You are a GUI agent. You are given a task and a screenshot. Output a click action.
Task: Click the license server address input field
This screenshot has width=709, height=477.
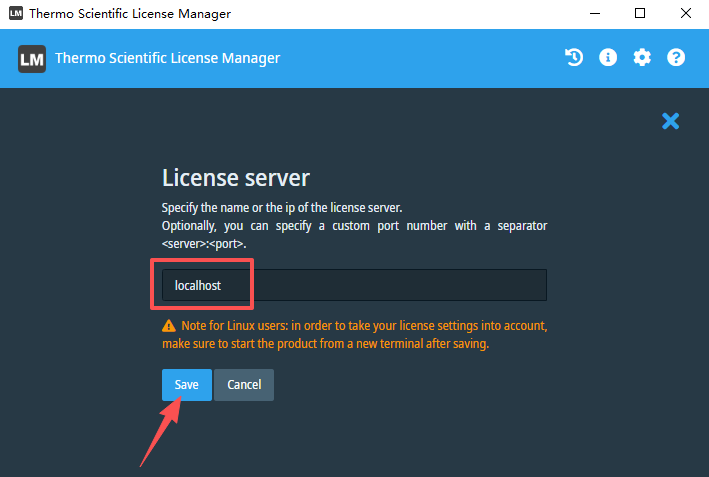[354, 285]
